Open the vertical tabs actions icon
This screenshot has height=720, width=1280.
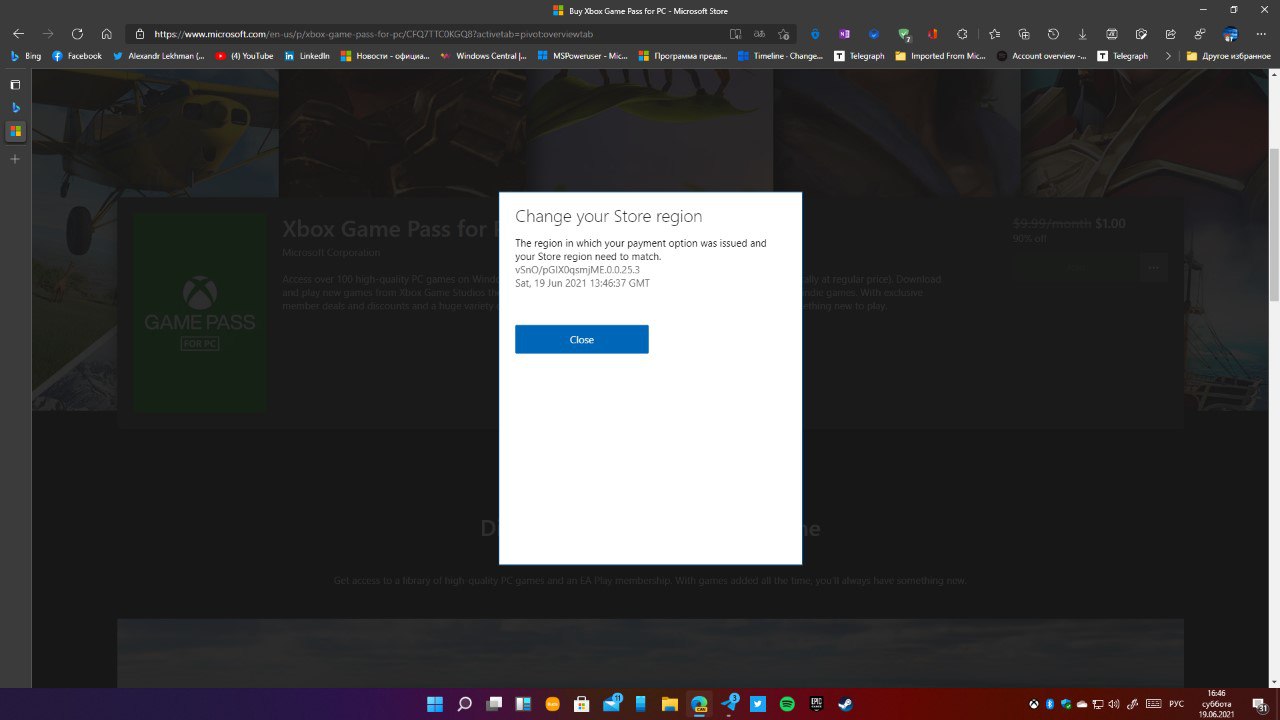pos(15,85)
